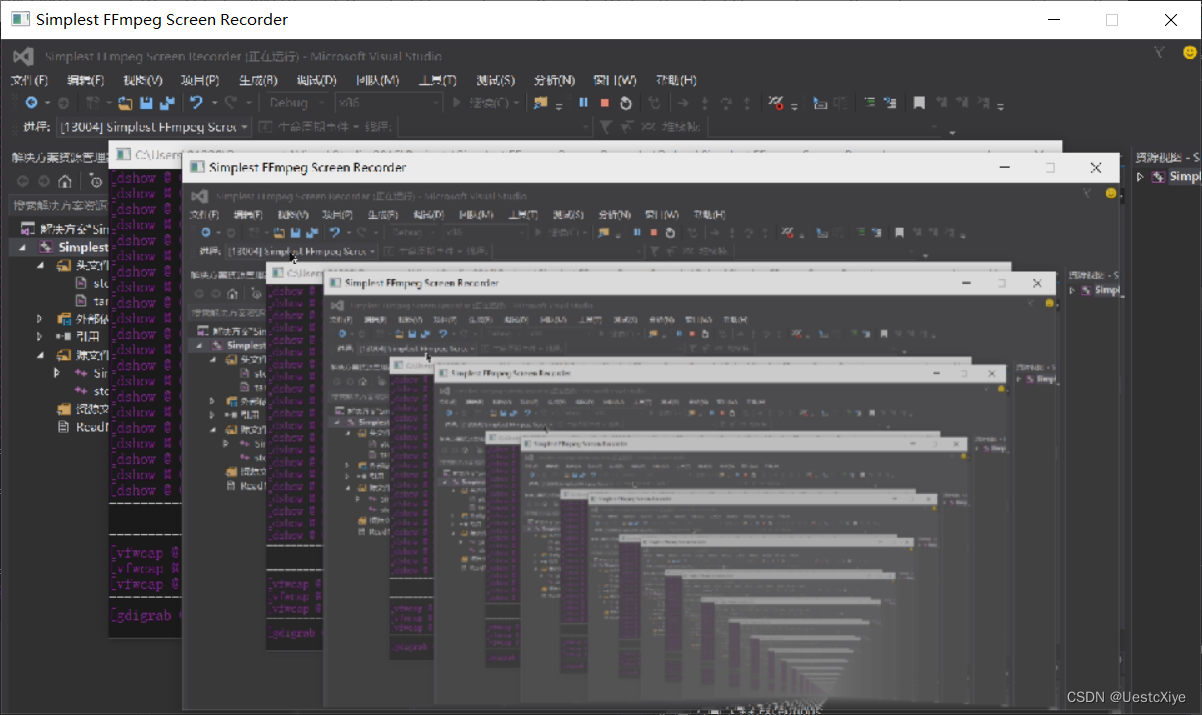Click the Pause debugging icon

(584, 103)
